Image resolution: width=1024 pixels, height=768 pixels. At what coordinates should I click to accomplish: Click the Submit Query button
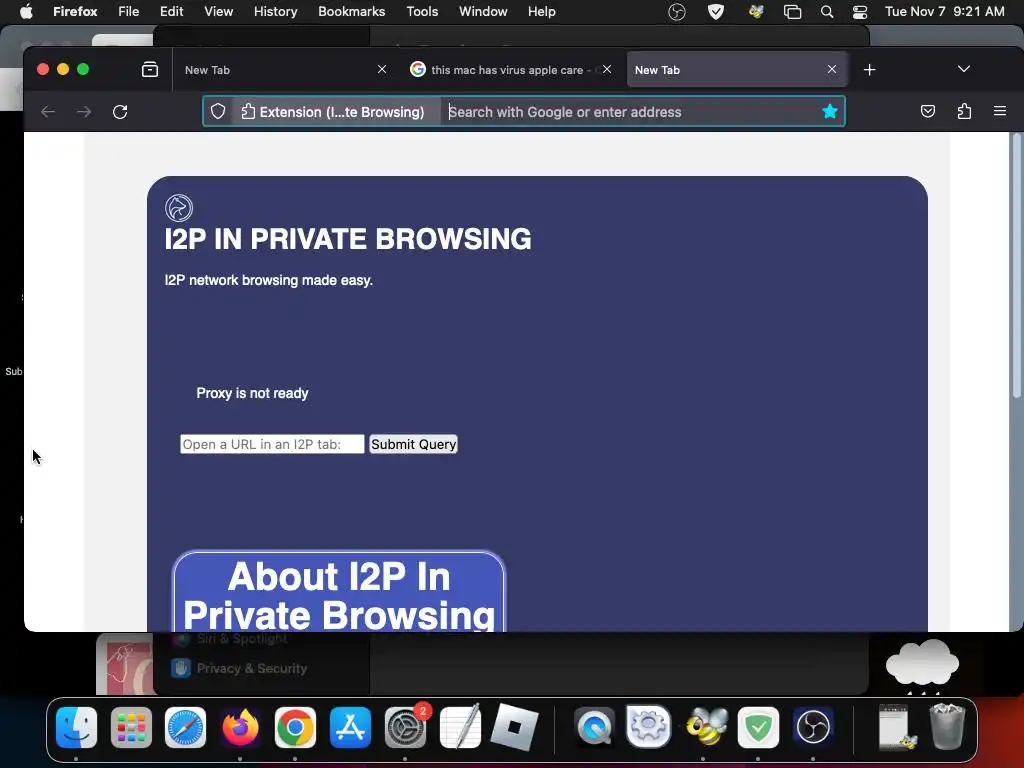(413, 444)
